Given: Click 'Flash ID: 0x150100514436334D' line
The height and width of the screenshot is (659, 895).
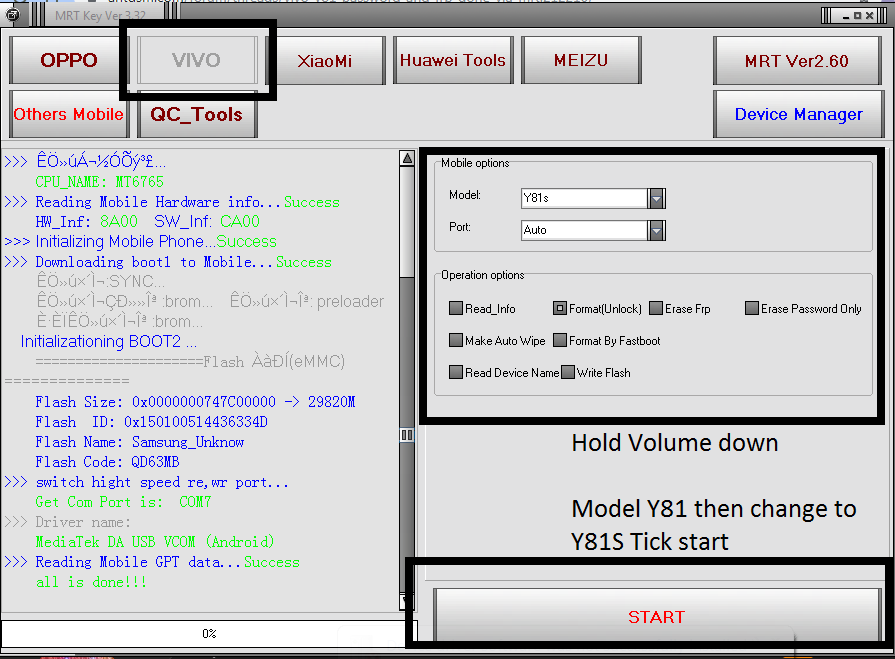Looking at the screenshot, I should point(151,422).
